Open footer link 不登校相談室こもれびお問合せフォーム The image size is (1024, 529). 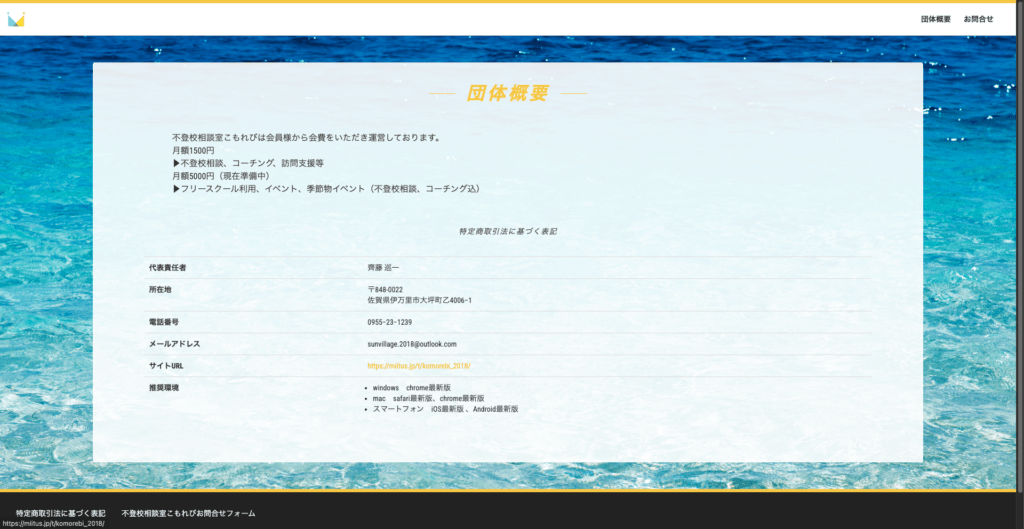click(188, 513)
